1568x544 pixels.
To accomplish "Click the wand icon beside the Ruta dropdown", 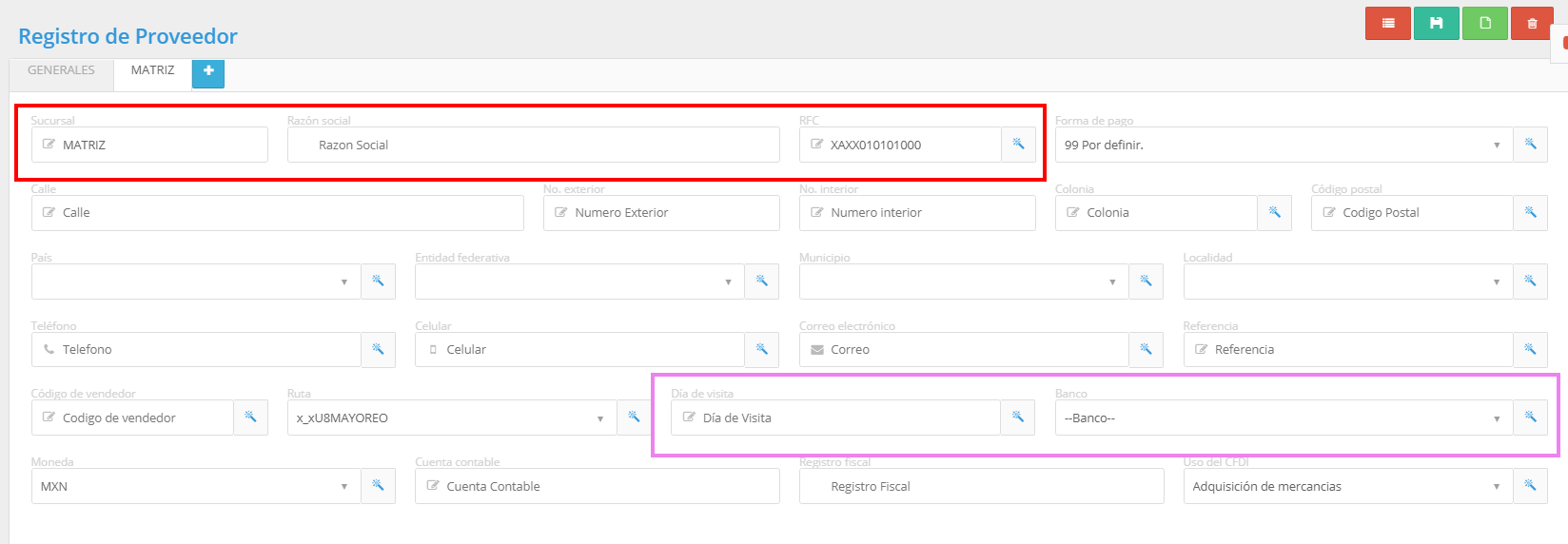I will [634, 418].
